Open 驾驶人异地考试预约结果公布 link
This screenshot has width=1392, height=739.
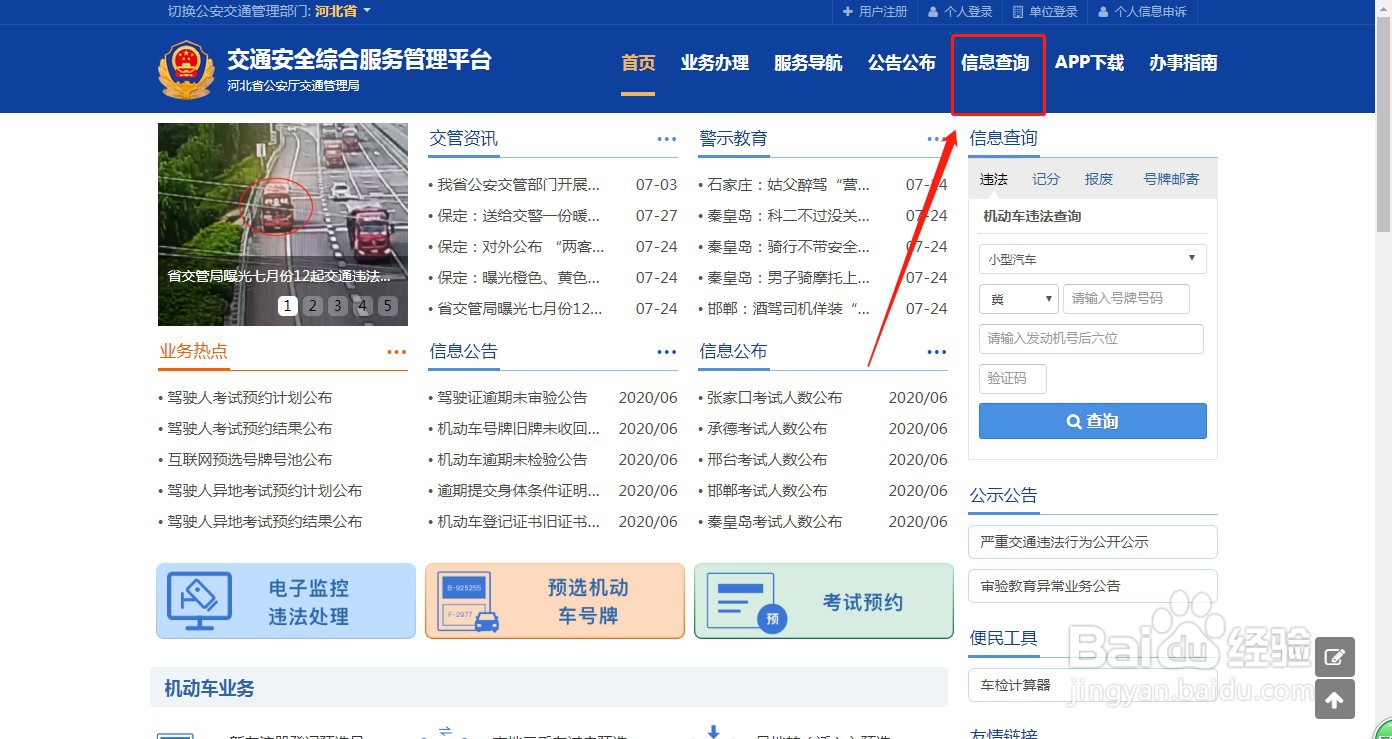tap(265, 522)
